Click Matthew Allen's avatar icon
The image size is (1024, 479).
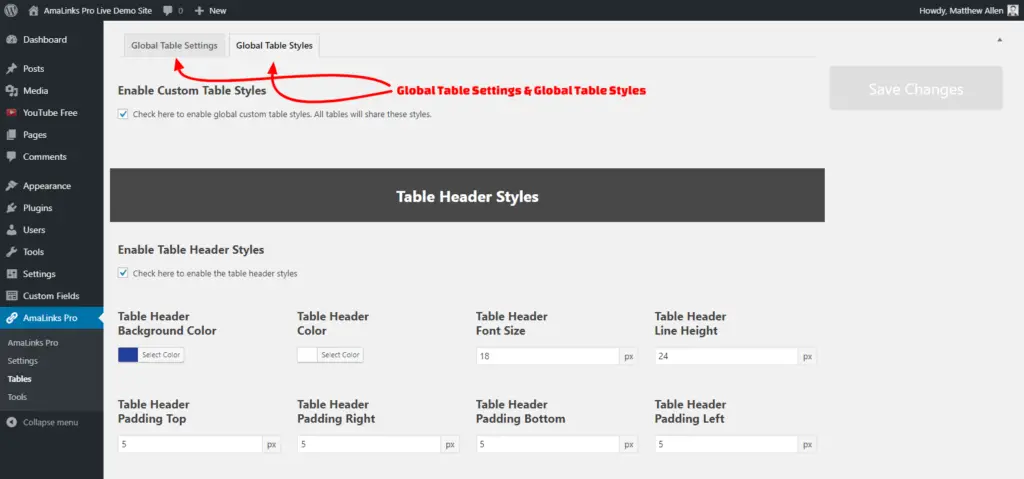(1012, 10)
